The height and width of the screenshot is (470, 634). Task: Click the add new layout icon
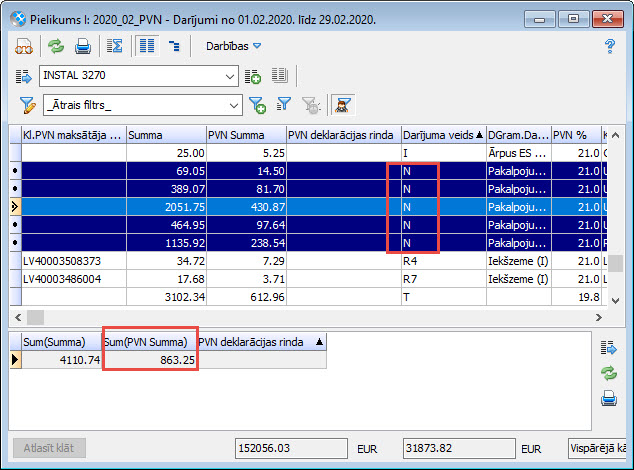(x=254, y=76)
